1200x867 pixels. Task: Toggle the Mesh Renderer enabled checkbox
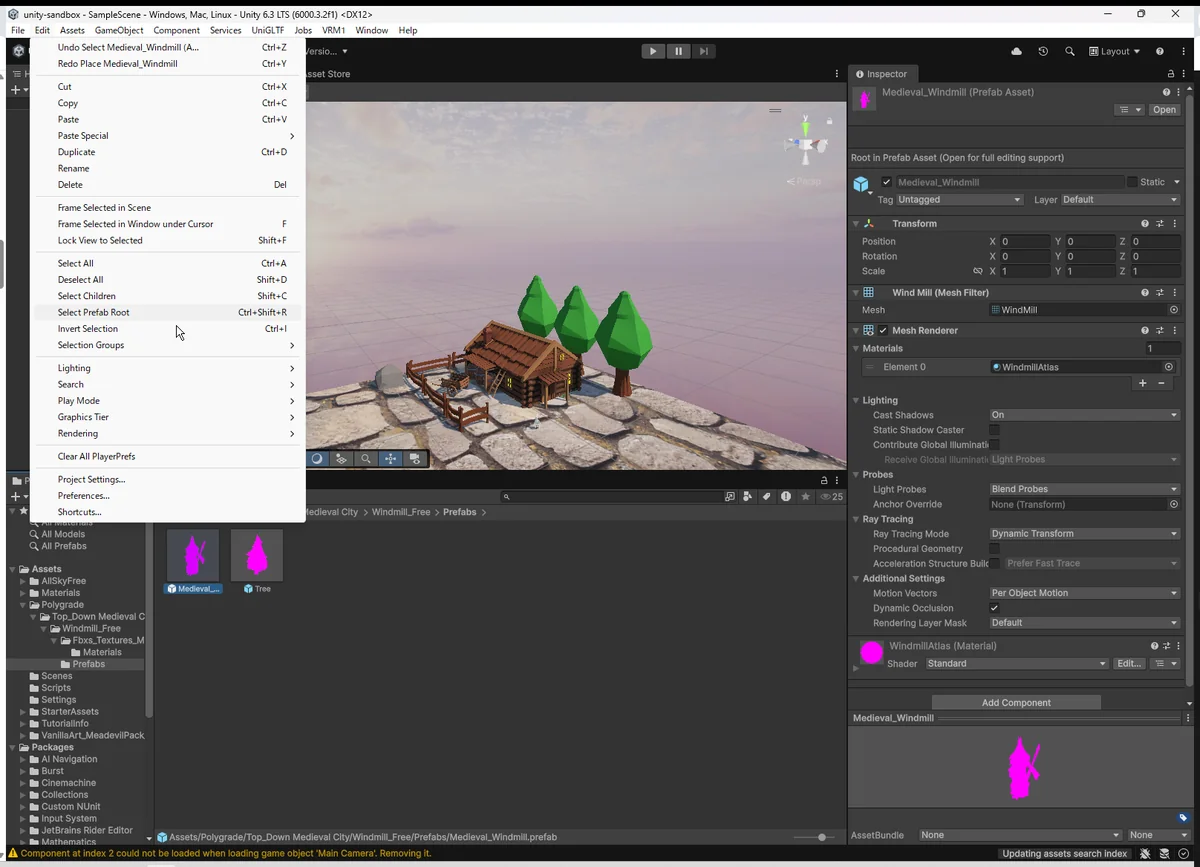[x=883, y=330]
